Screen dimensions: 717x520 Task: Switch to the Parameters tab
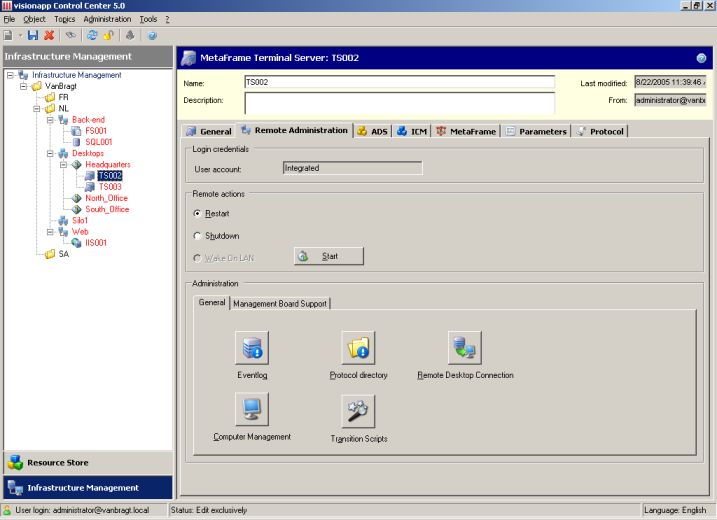(537, 132)
